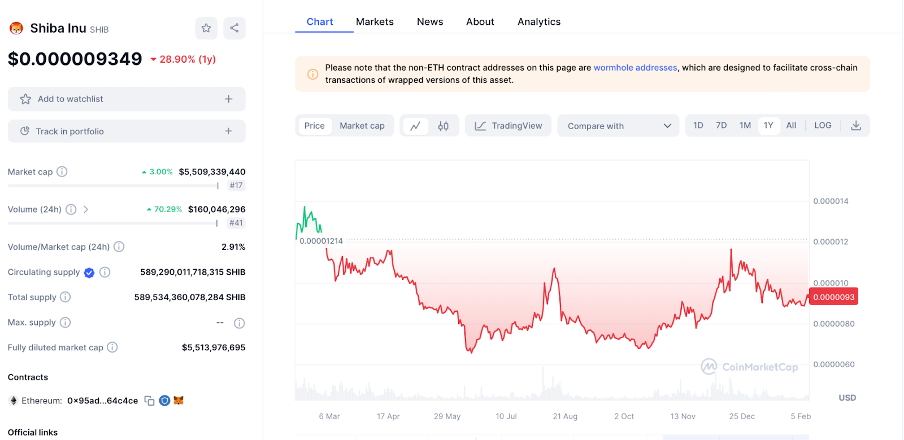Download chart data with download icon

[x=856, y=126]
